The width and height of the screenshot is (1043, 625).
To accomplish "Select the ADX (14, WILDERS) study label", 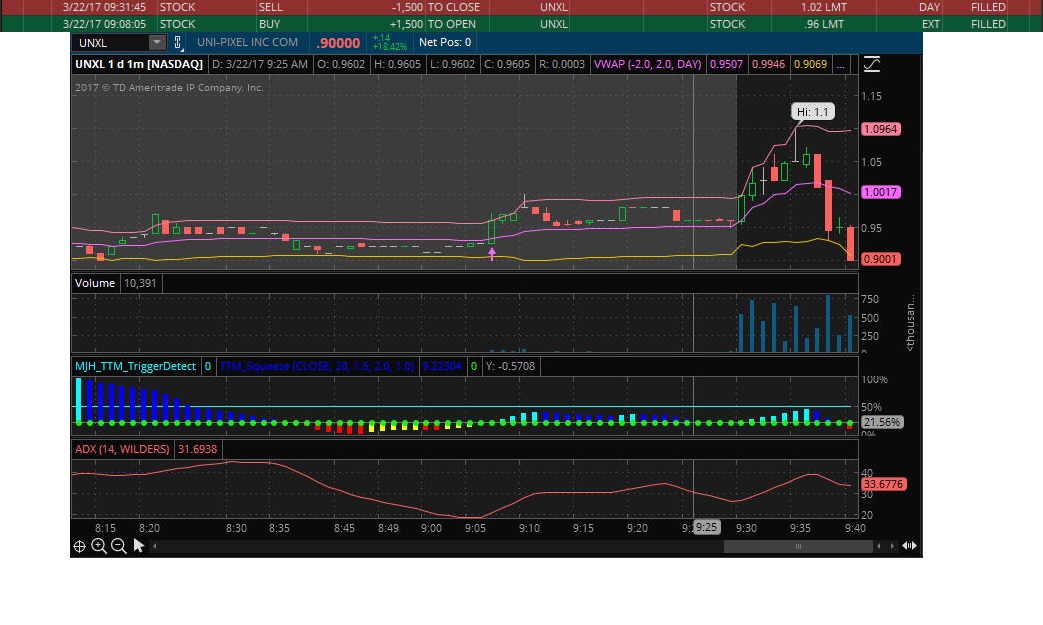I will click(122, 449).
